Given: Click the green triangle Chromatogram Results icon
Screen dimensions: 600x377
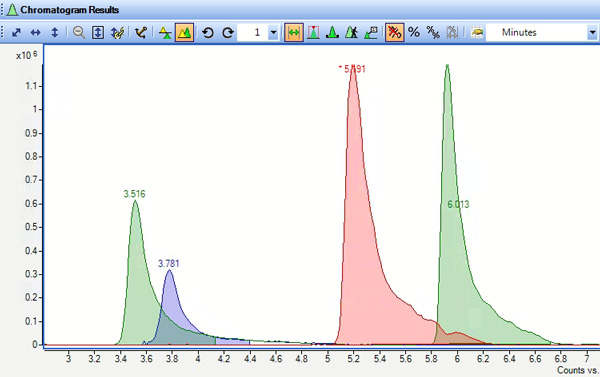Looking at the screenshot, I should (x=12, y=10).
